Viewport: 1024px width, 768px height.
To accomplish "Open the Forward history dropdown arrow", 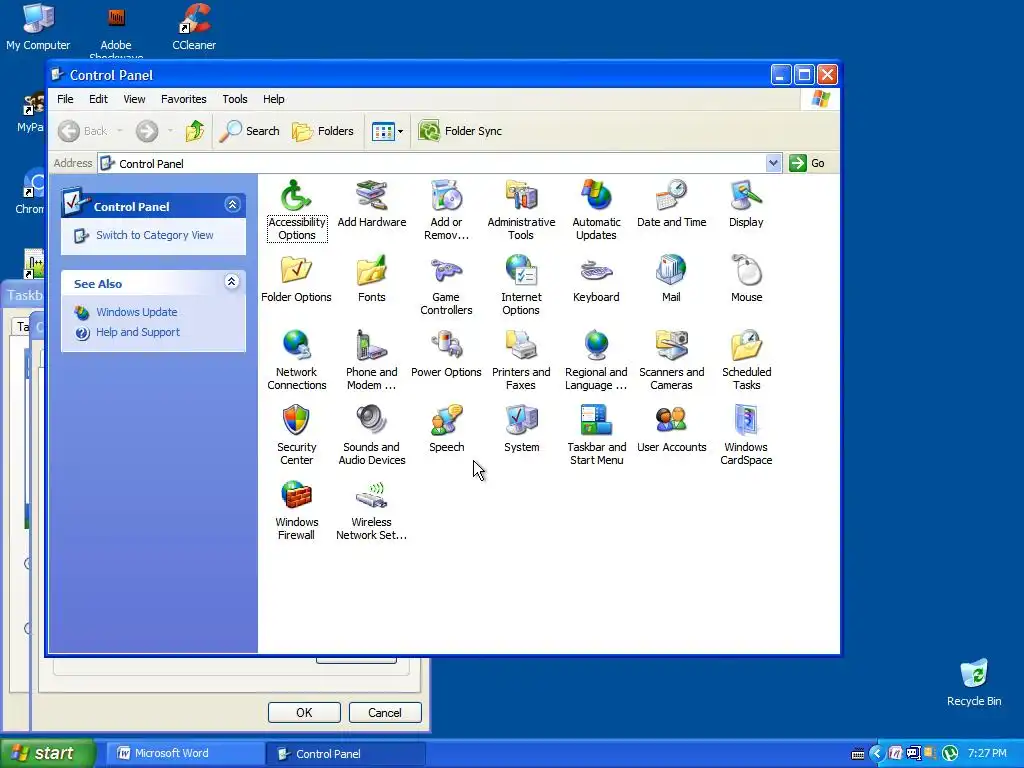I will click(170, 131).
